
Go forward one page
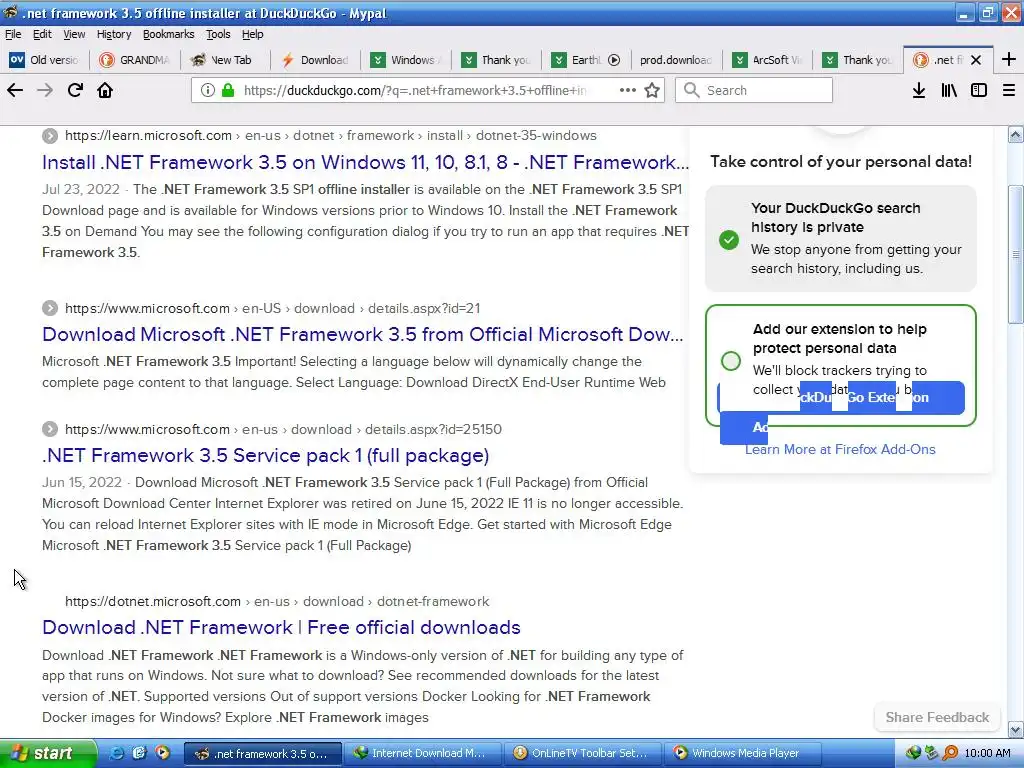point(45,90)
